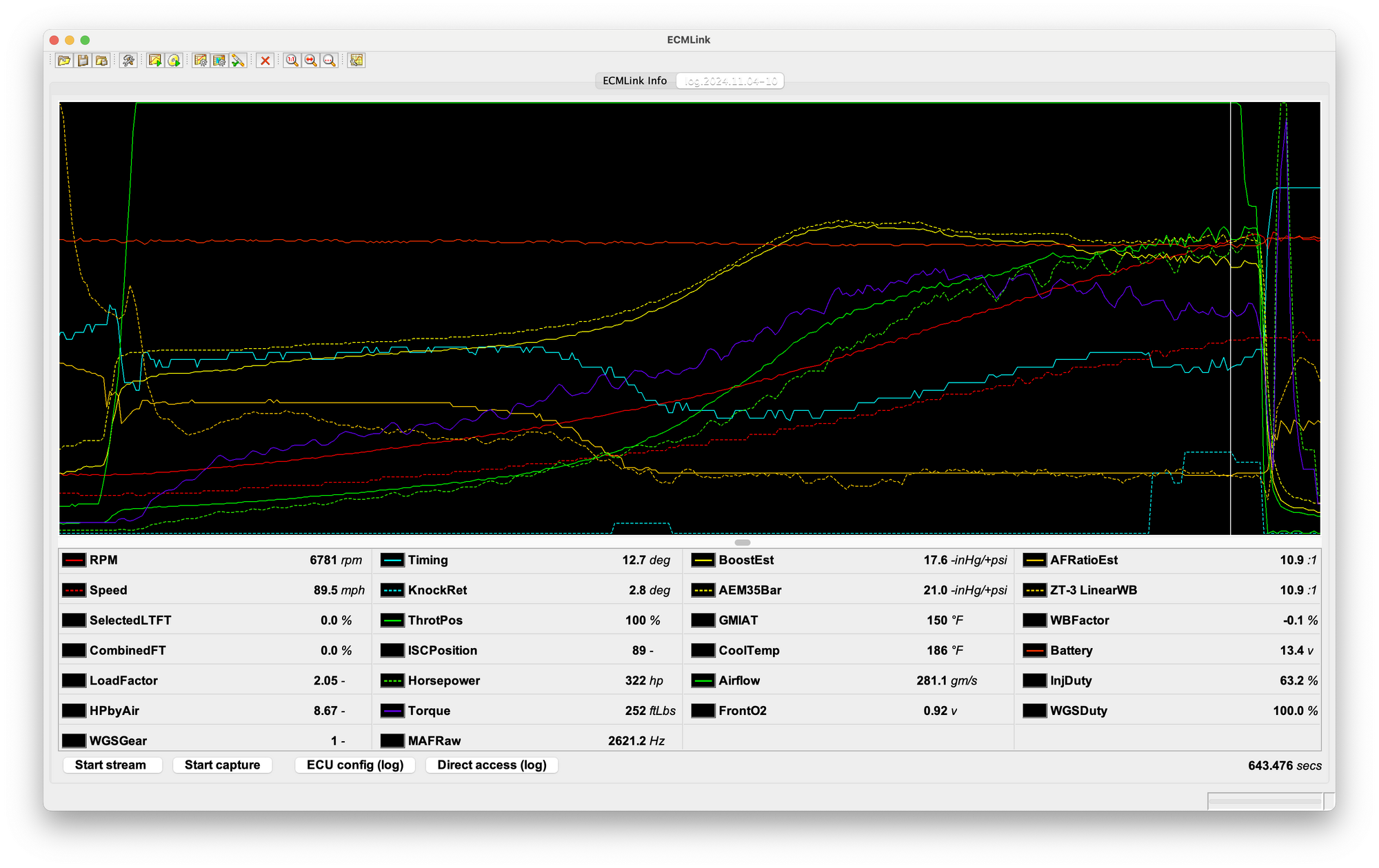Select the ISCPosition legend label
This screenshot has height=868, width=1379.
442,650
